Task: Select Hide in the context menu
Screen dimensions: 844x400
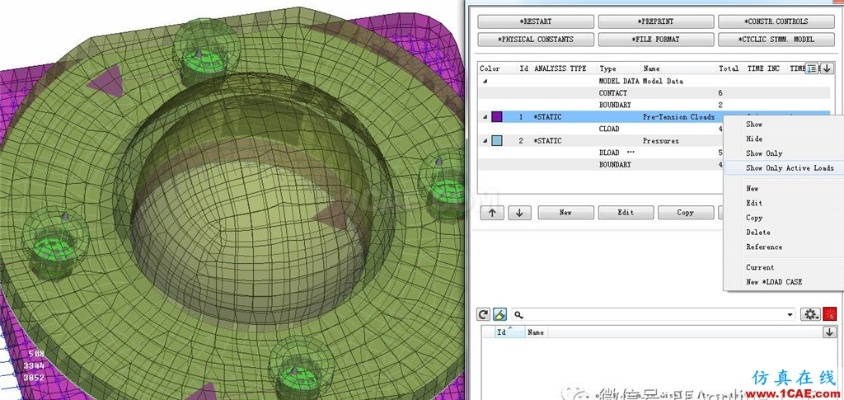Action: (x=754, y=139)
